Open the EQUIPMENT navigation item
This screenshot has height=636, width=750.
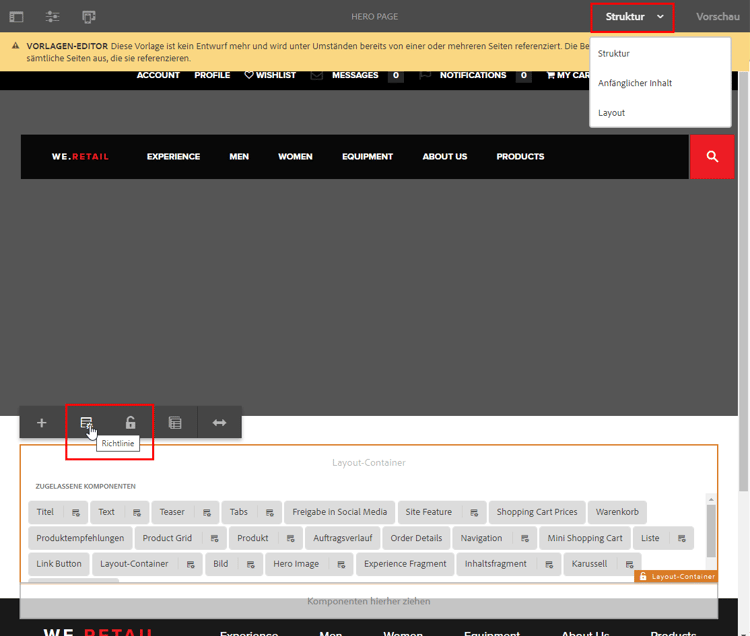tap(367, 156)
